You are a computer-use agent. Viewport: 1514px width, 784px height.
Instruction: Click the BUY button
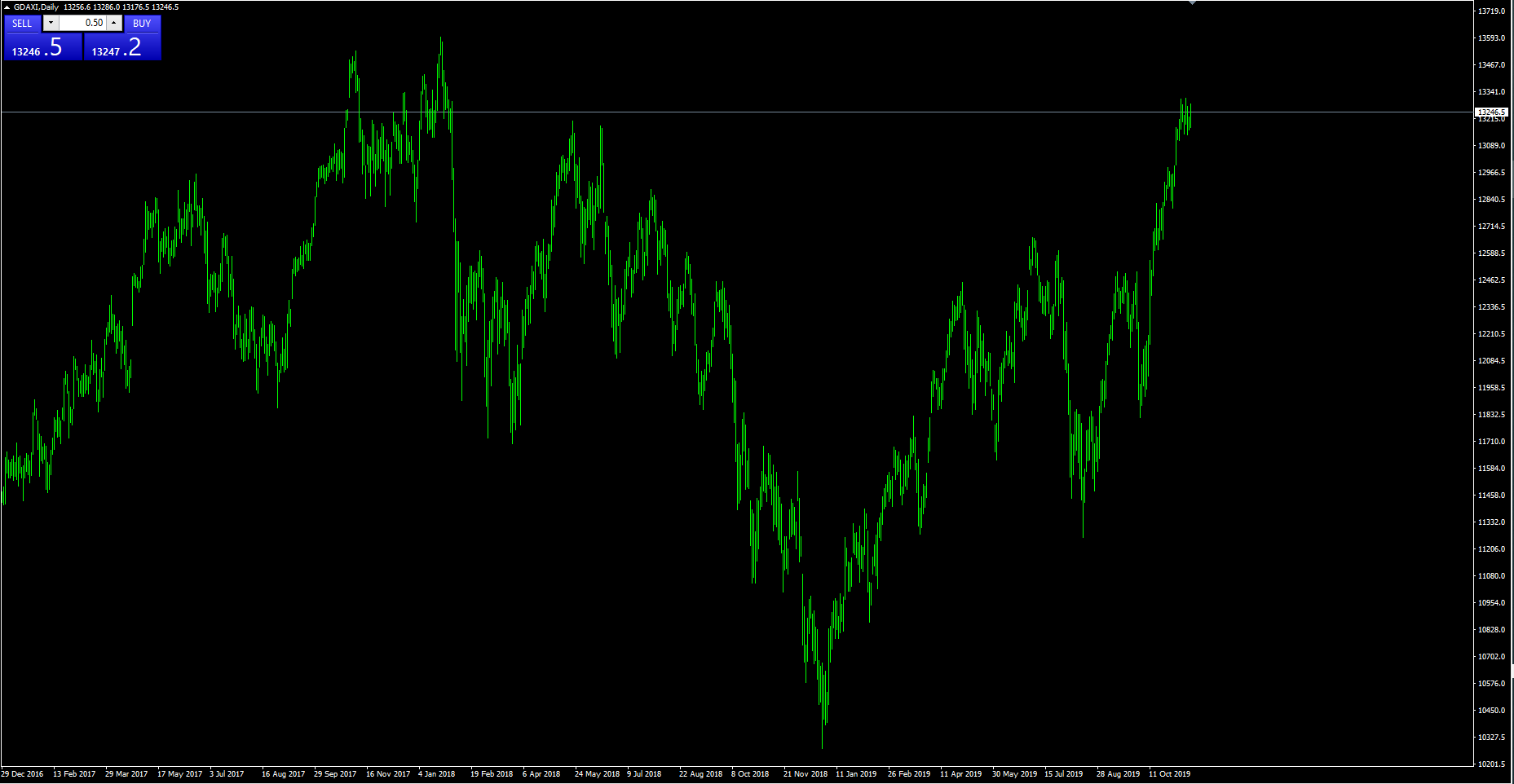tap(142, 24)
